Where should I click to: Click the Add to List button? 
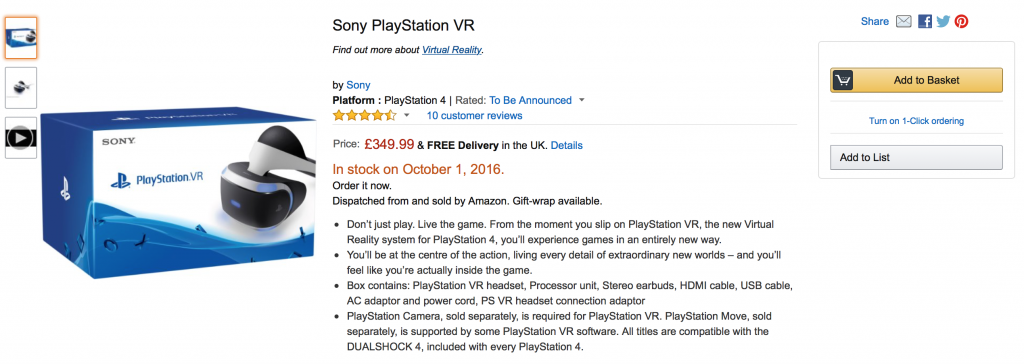point(916,157)
